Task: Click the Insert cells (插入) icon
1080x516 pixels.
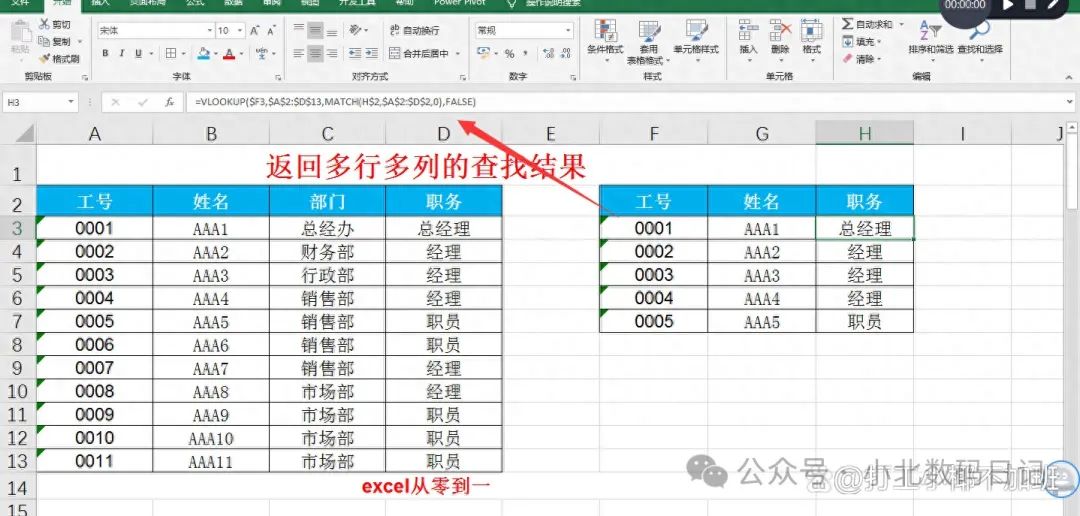Action: [748, 30]
